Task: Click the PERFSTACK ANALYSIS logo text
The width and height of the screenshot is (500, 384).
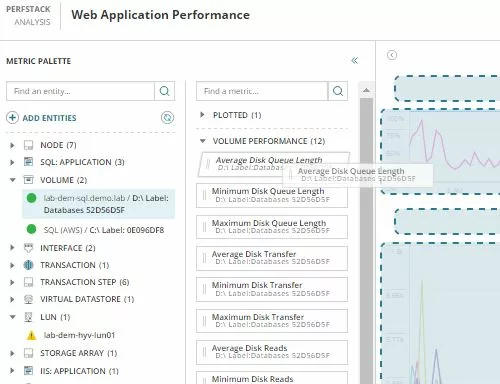Action: [28, 15]
